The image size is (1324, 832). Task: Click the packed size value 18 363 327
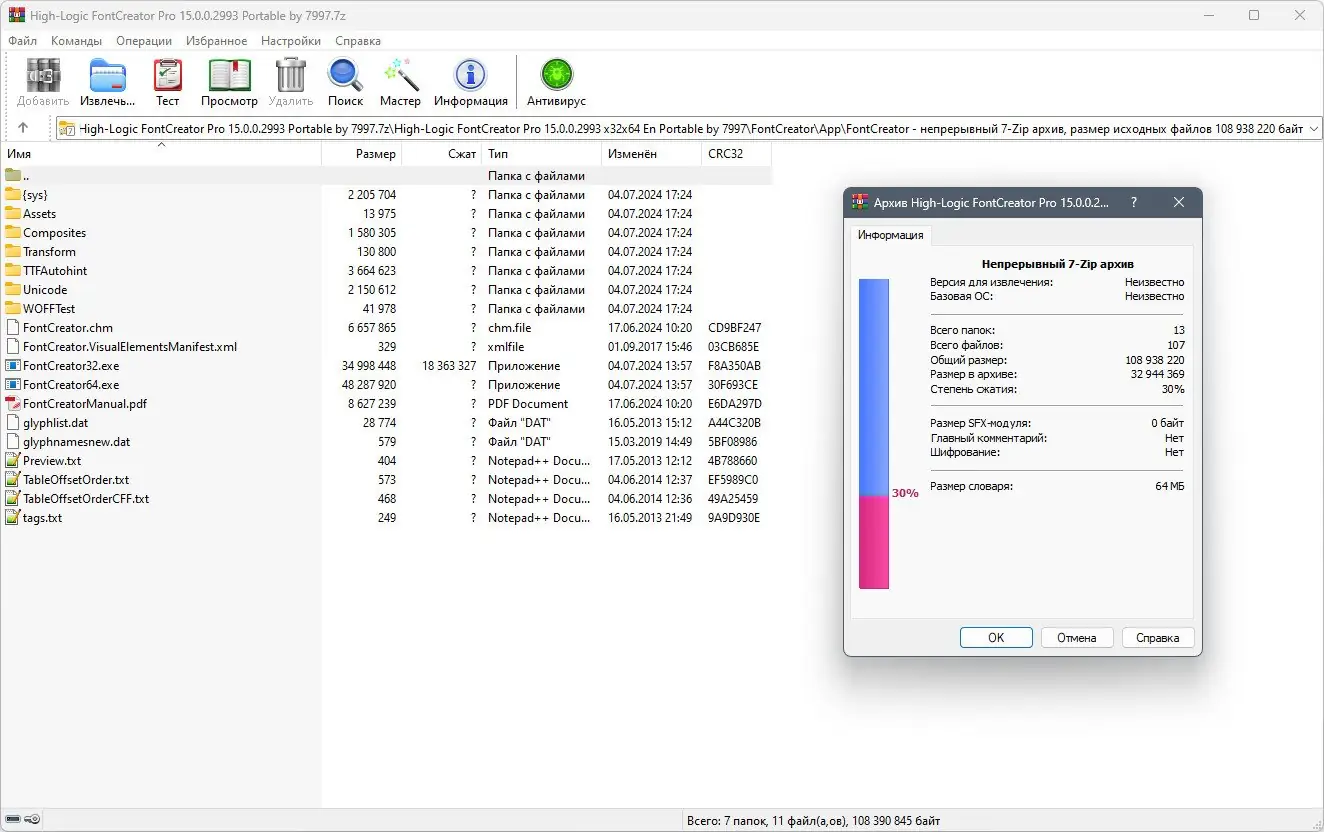[x=449, y=366]
